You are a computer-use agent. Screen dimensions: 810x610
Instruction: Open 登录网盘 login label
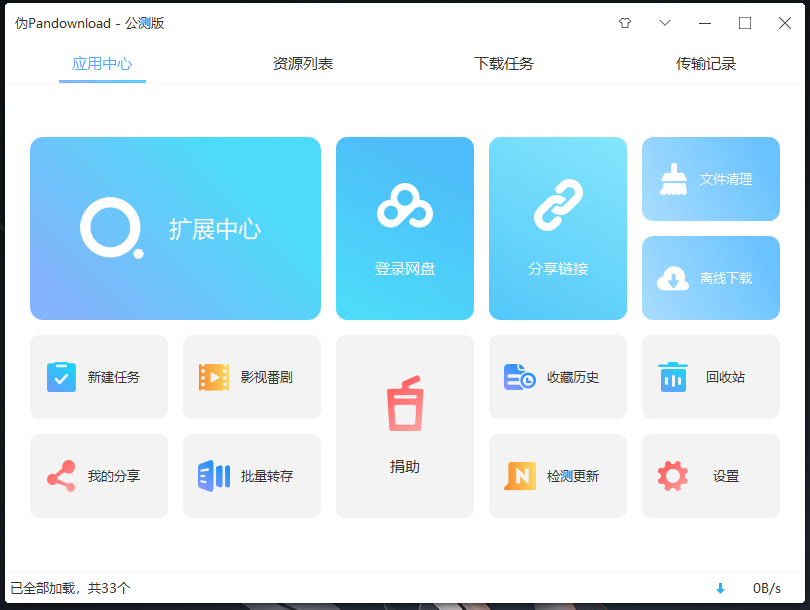405,269
